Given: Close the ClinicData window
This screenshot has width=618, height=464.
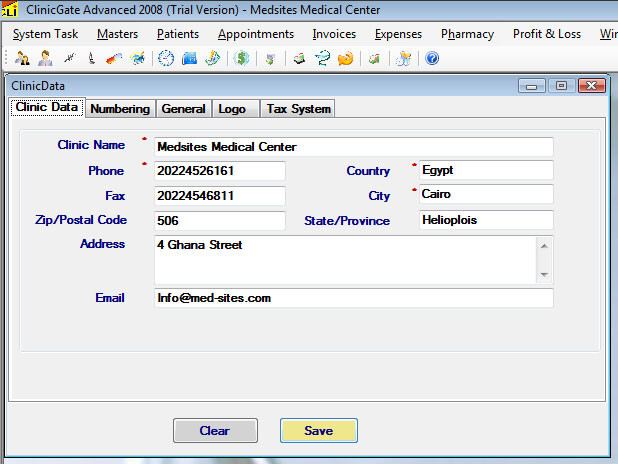Looking at the screenshot, I should [x=592, y=86].
